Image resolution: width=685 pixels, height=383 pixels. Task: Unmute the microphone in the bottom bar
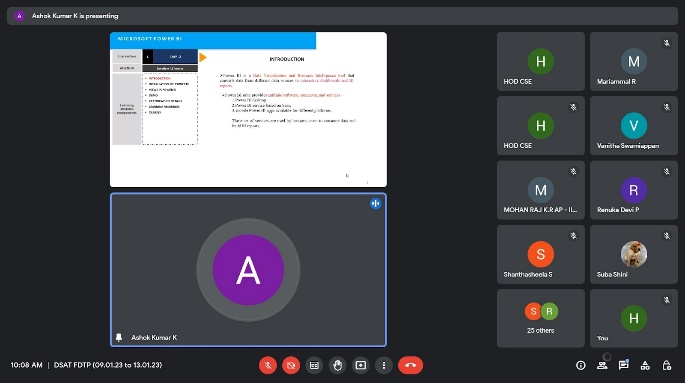pyautogui.click(x=268, y=365)
